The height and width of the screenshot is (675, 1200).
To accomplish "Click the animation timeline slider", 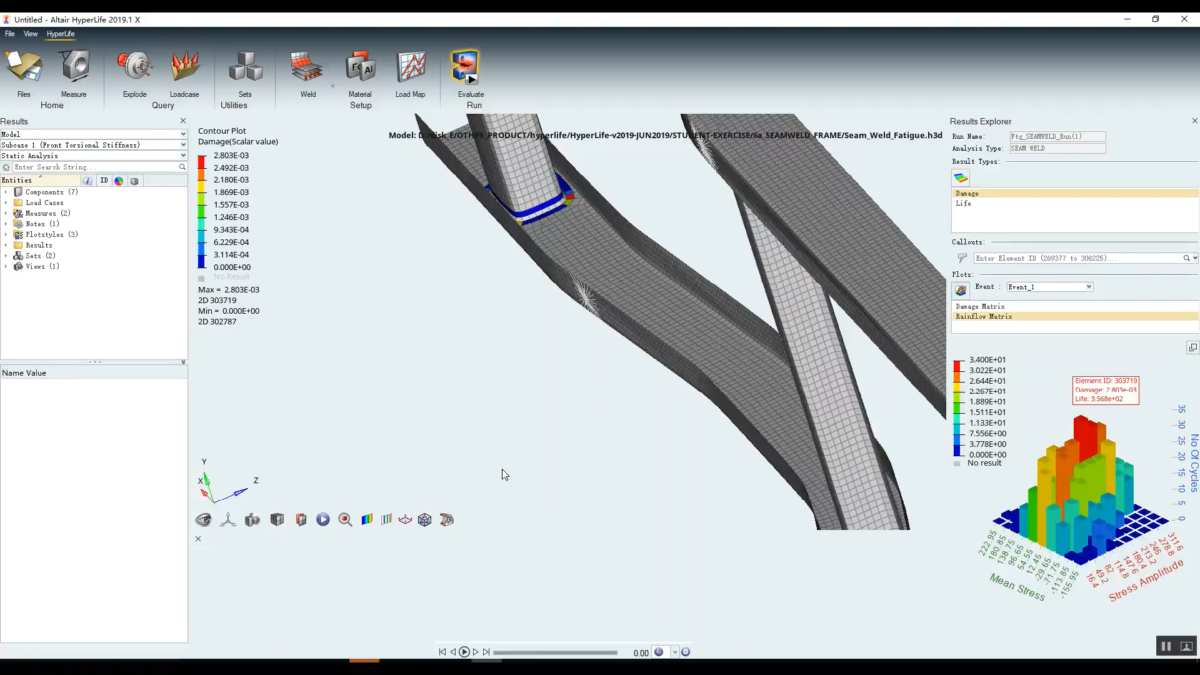I will point(555,653).
